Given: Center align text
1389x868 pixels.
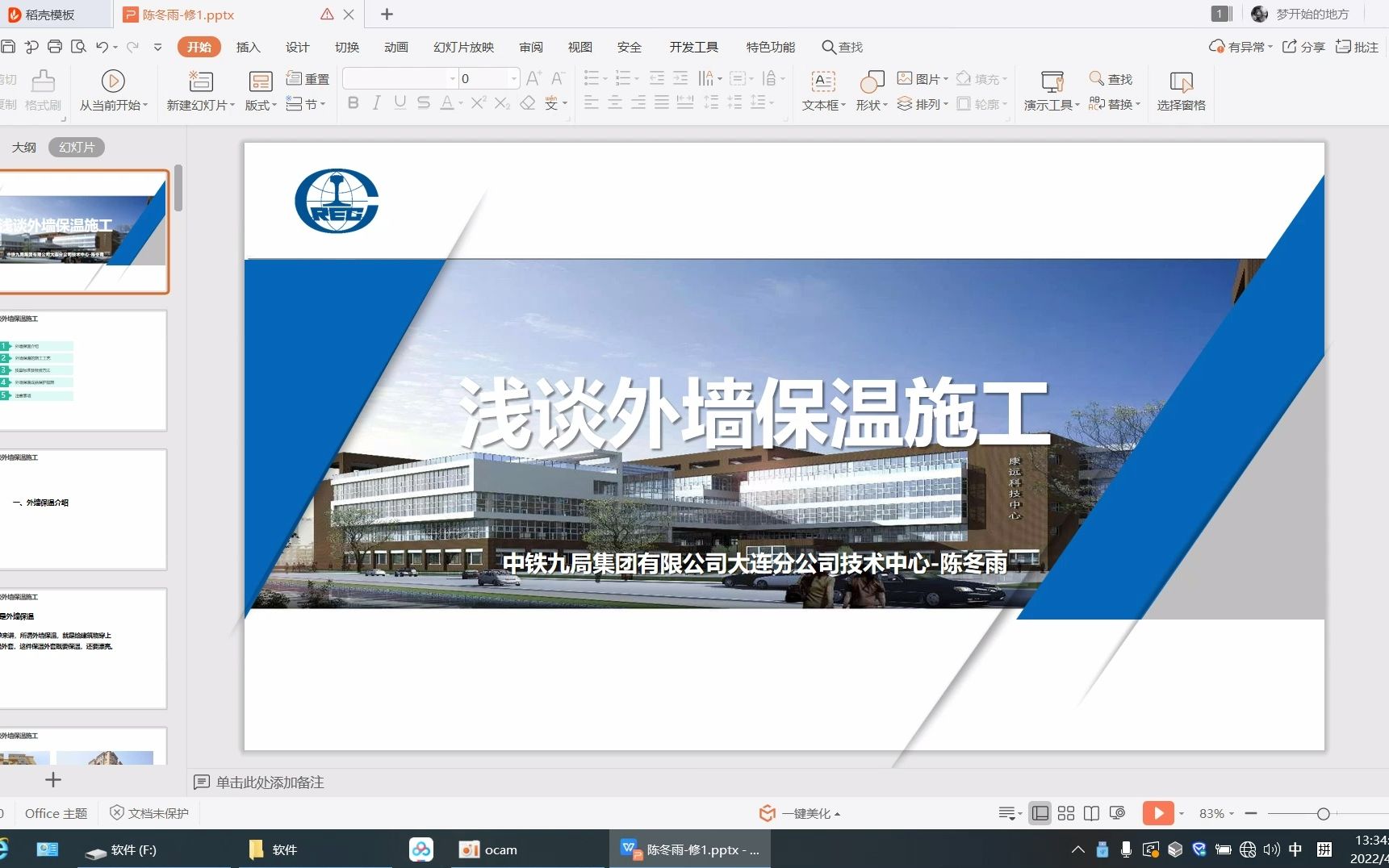Looking at the screenshot, I should click(615, 102).
